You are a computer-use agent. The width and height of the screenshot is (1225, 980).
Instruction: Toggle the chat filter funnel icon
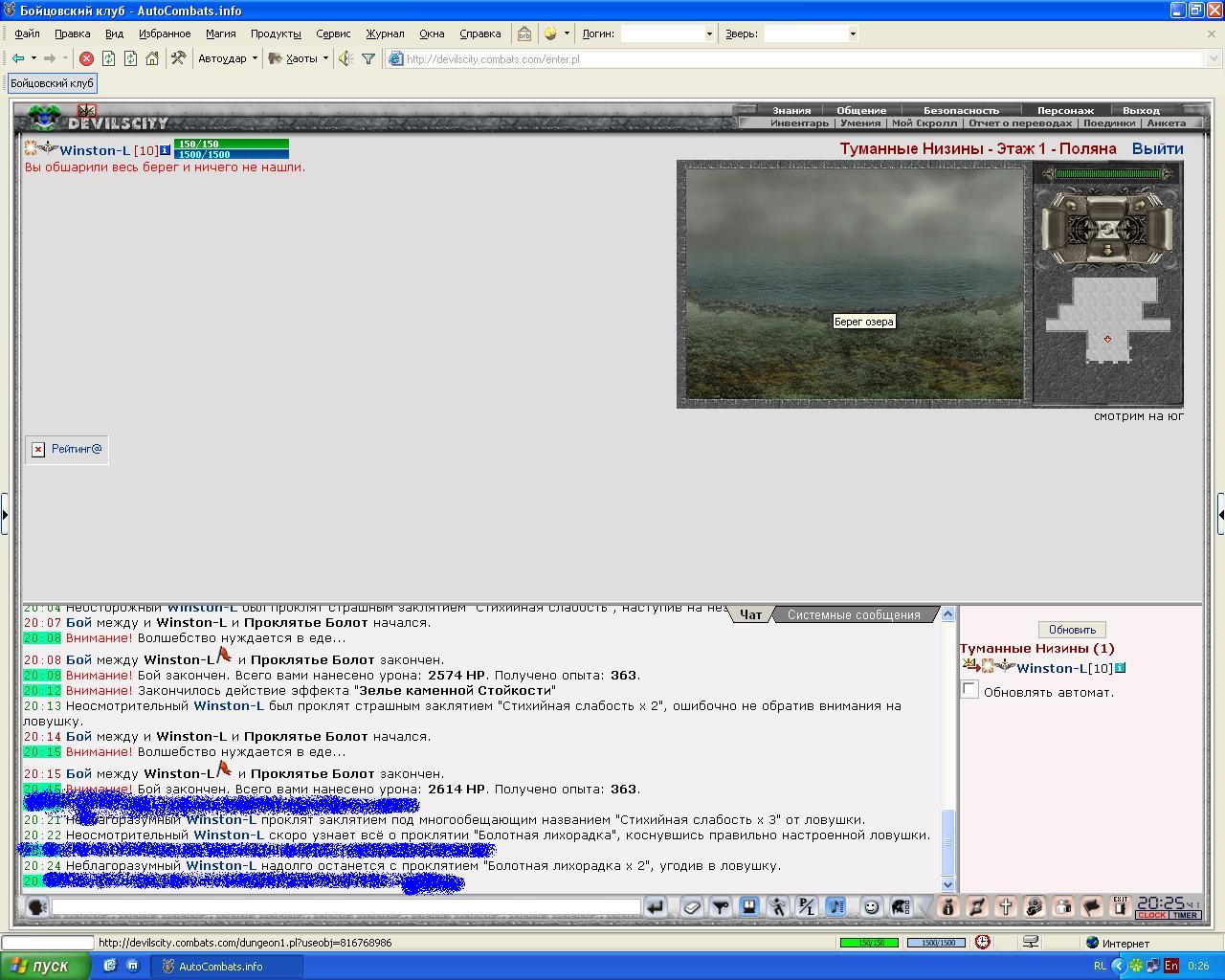[x=721, y=906]
